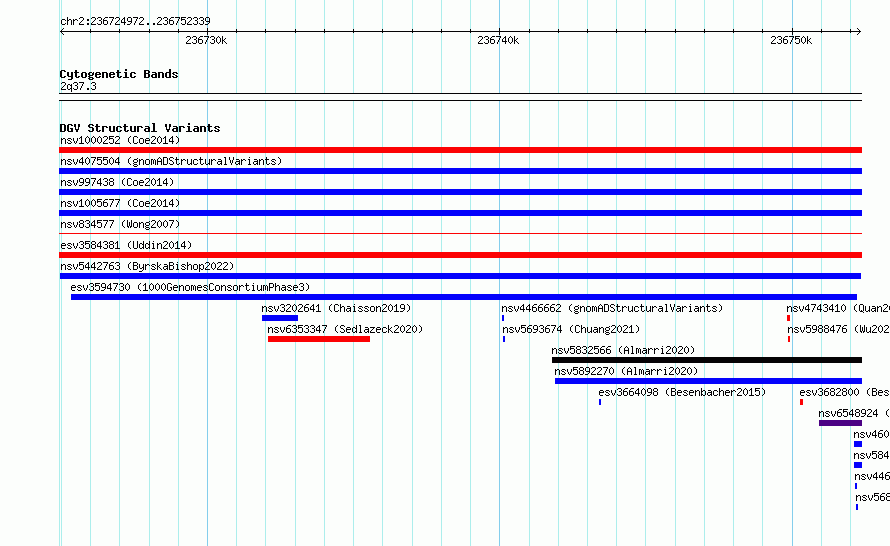Click the 236730k ruler label
This screenshot has width=890, height=546.
pos(206,40)
